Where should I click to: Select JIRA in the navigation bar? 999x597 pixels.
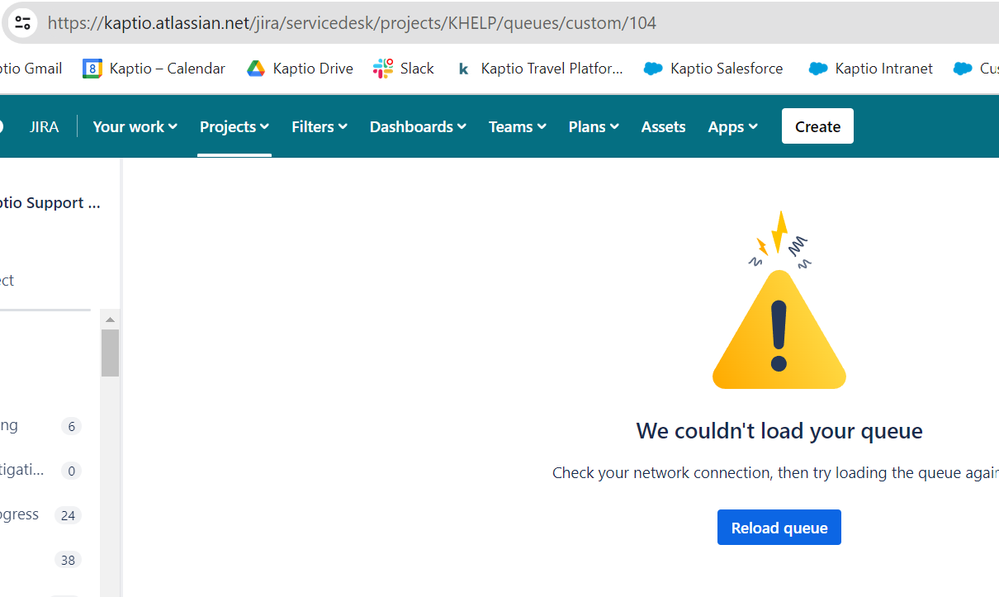coord(44,126)
